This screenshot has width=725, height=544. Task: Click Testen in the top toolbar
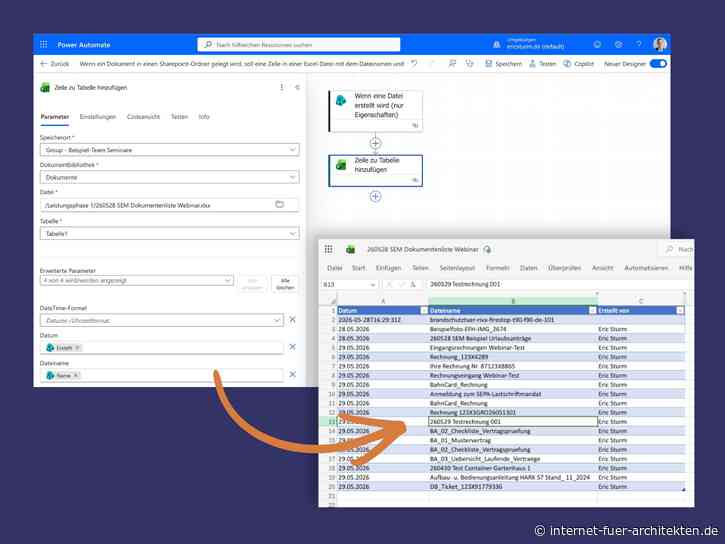(542, 64)
